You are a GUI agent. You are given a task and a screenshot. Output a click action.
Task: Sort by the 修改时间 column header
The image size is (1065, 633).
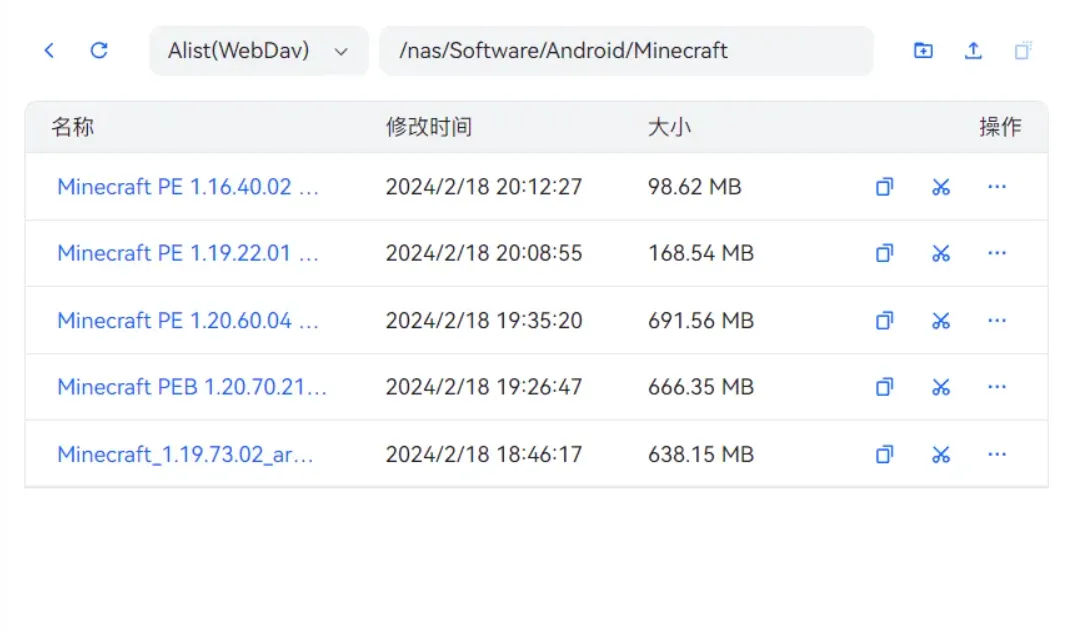(x=428, y=127)
